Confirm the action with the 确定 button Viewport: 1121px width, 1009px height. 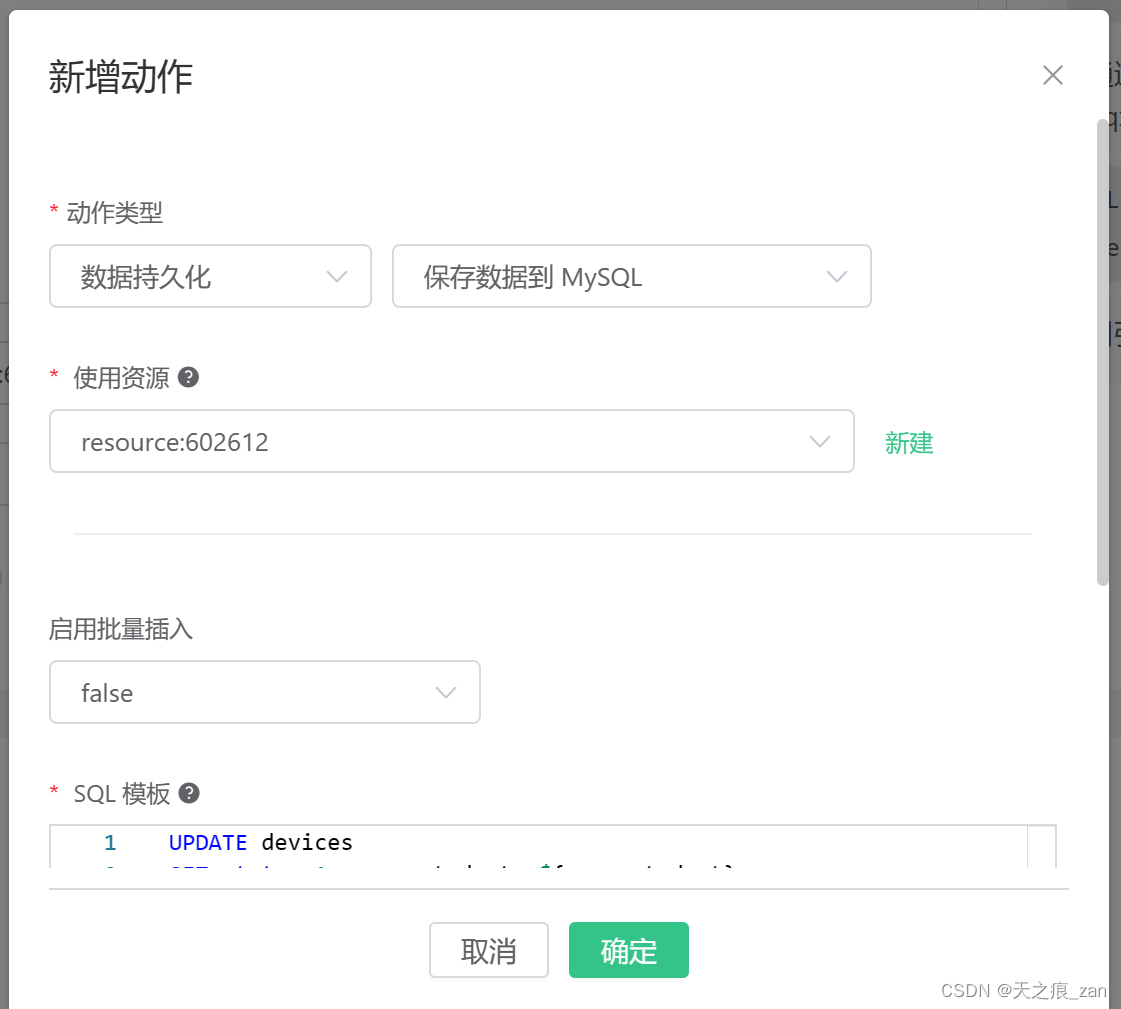click(x=628, y=950)
